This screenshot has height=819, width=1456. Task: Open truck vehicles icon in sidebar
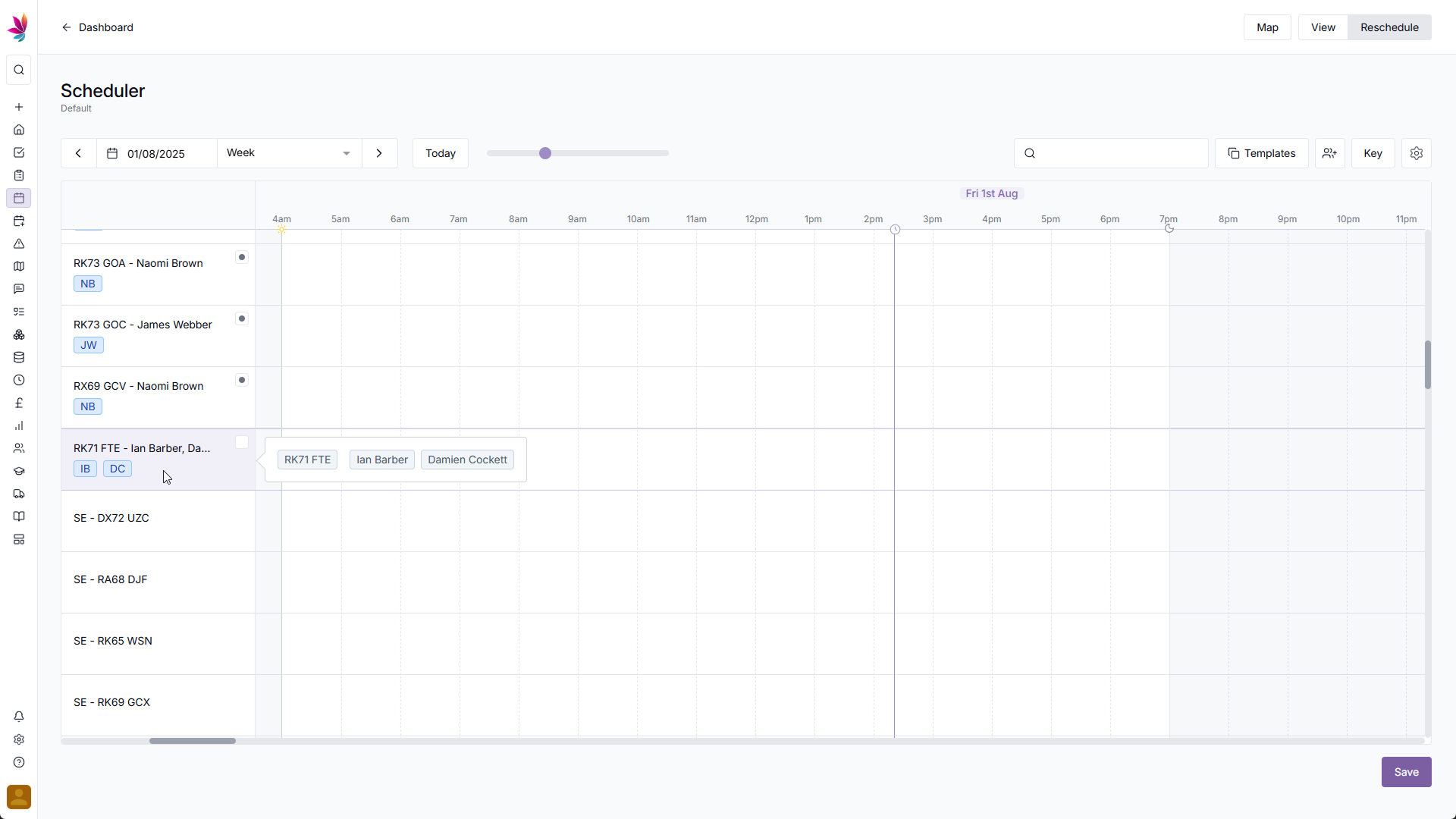[x=19, y=494]
